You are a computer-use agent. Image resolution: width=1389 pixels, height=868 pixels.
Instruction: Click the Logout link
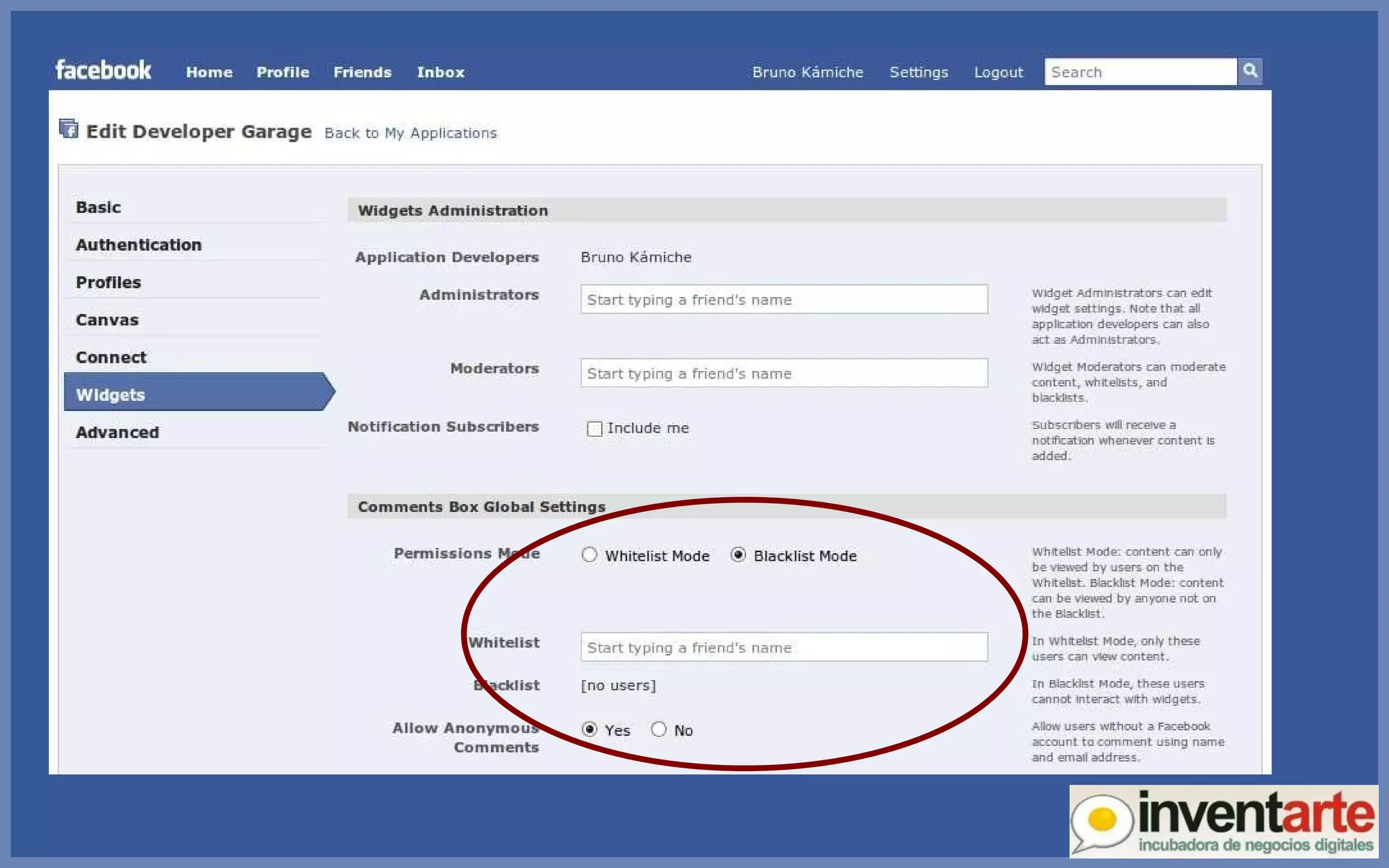tap(998, 73)
